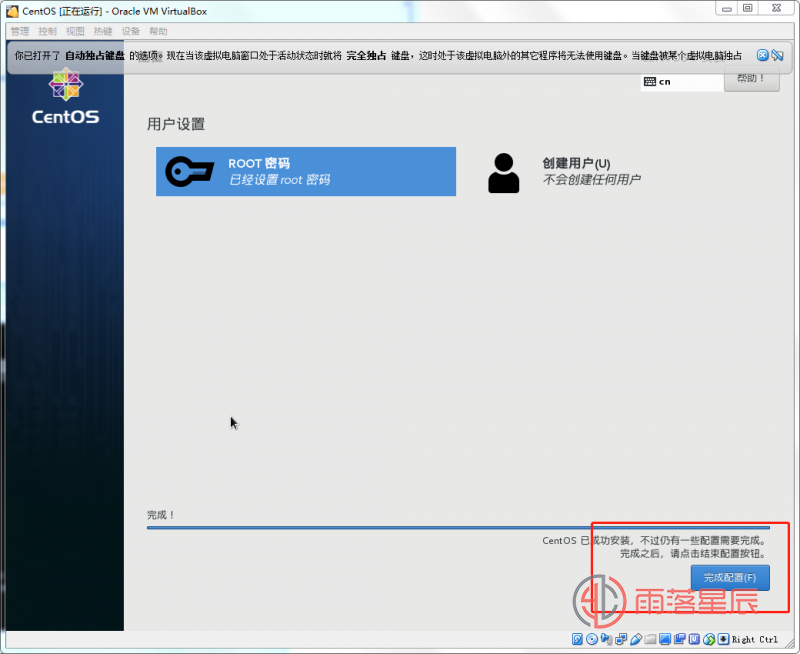The width and height of the screenshot is (800, 654).
Task: Minimize the VirtualBox window
Action: [727, 8]
